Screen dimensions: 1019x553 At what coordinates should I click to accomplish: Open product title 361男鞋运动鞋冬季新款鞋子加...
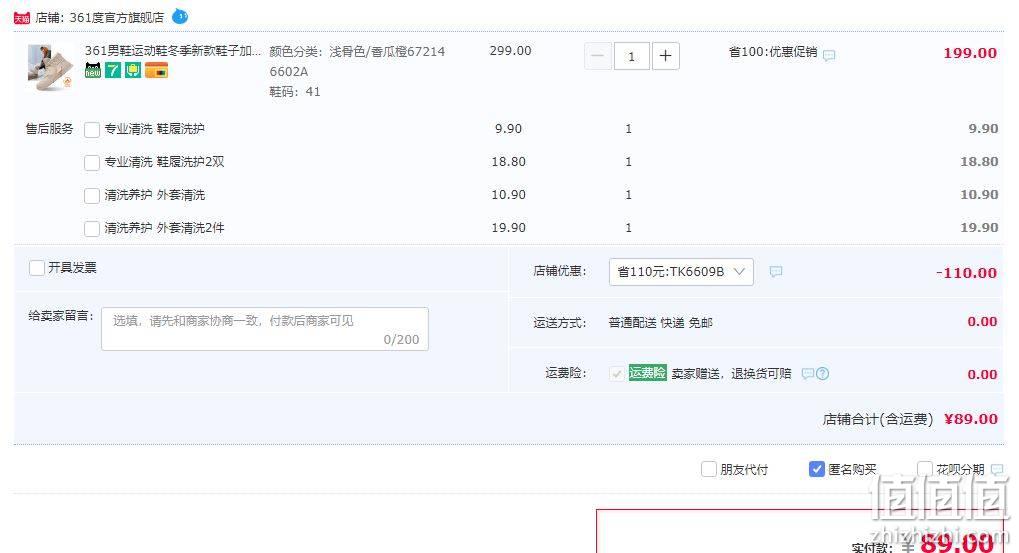[173, 51]
